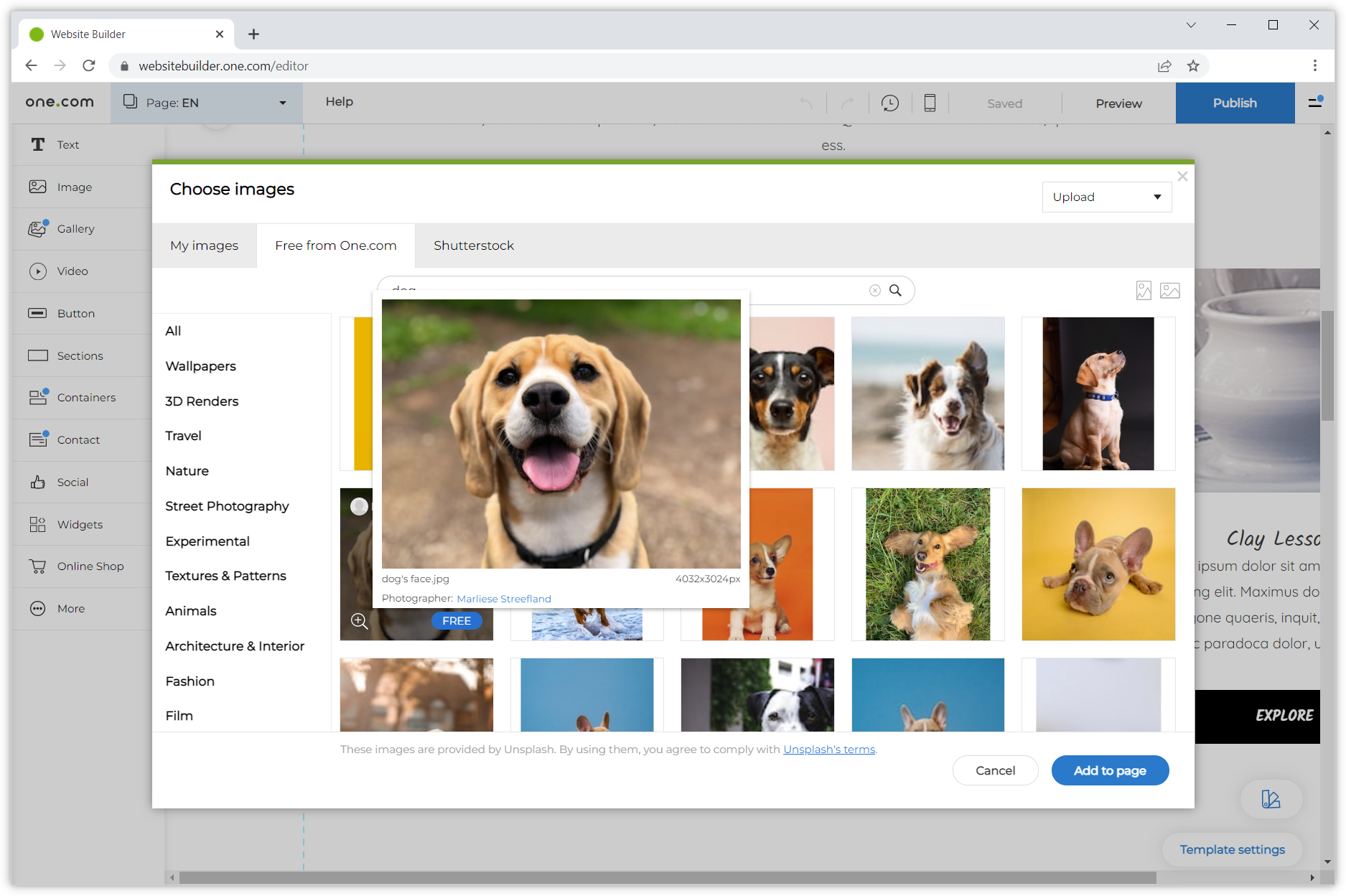
Task: Click the magnifying glass search icon
Action: 895,290
